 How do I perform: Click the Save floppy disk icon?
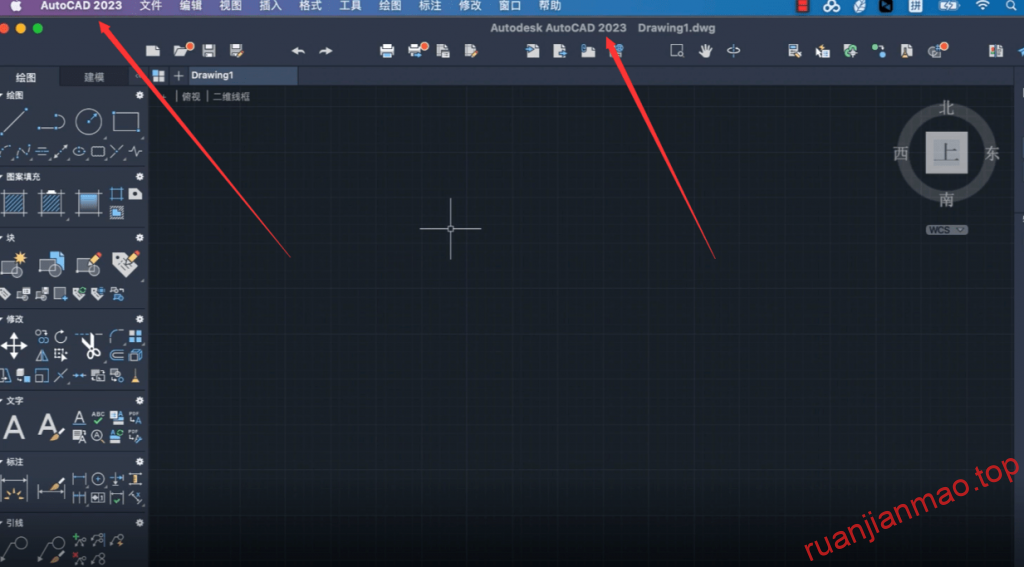pos(209,51)
